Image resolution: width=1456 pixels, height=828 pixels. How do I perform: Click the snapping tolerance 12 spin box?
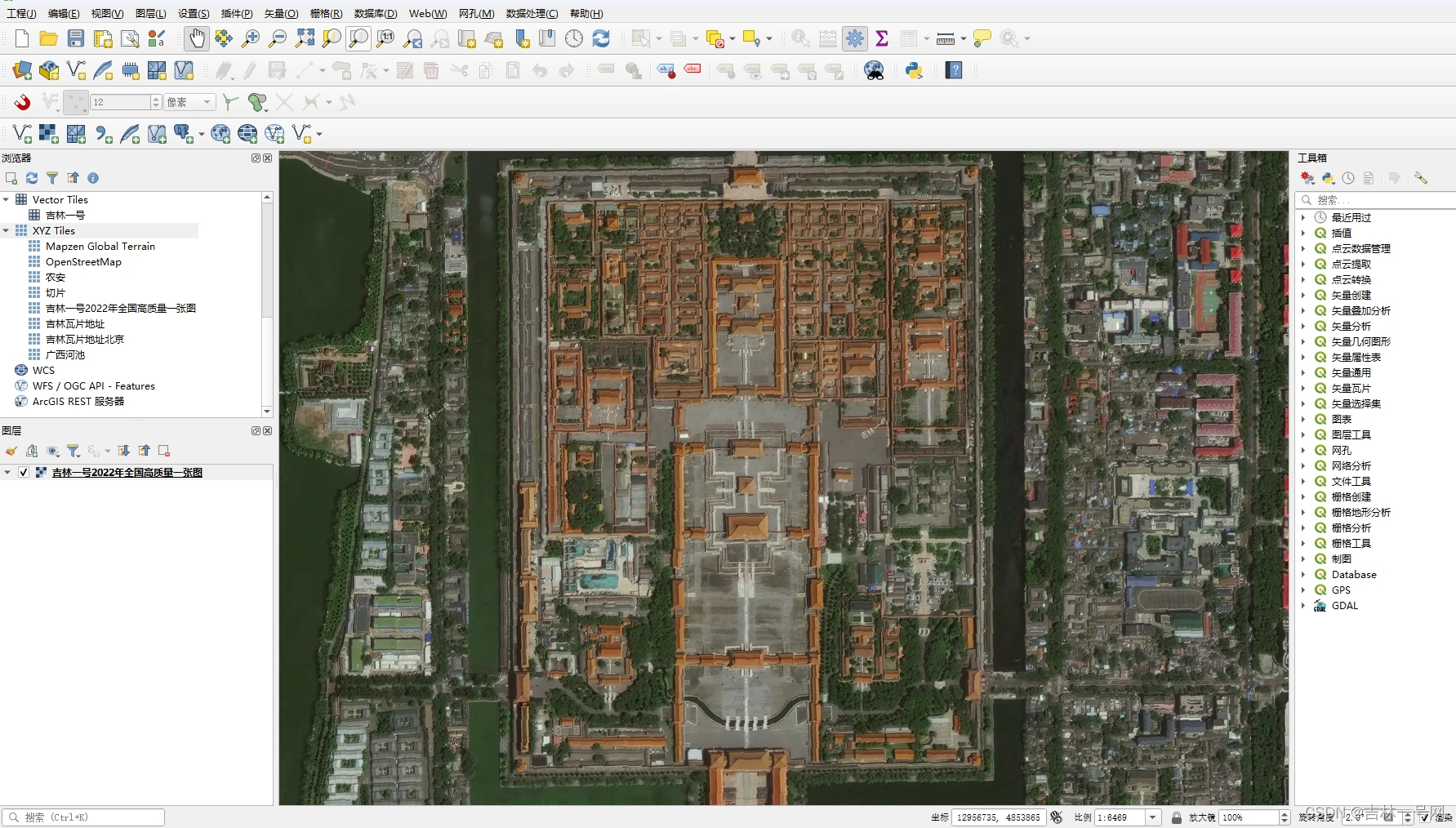click(x=126, y=102)
